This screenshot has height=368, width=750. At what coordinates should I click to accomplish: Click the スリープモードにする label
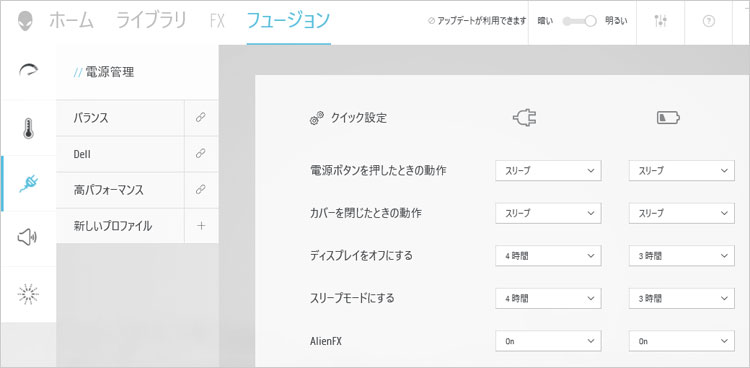353,298
